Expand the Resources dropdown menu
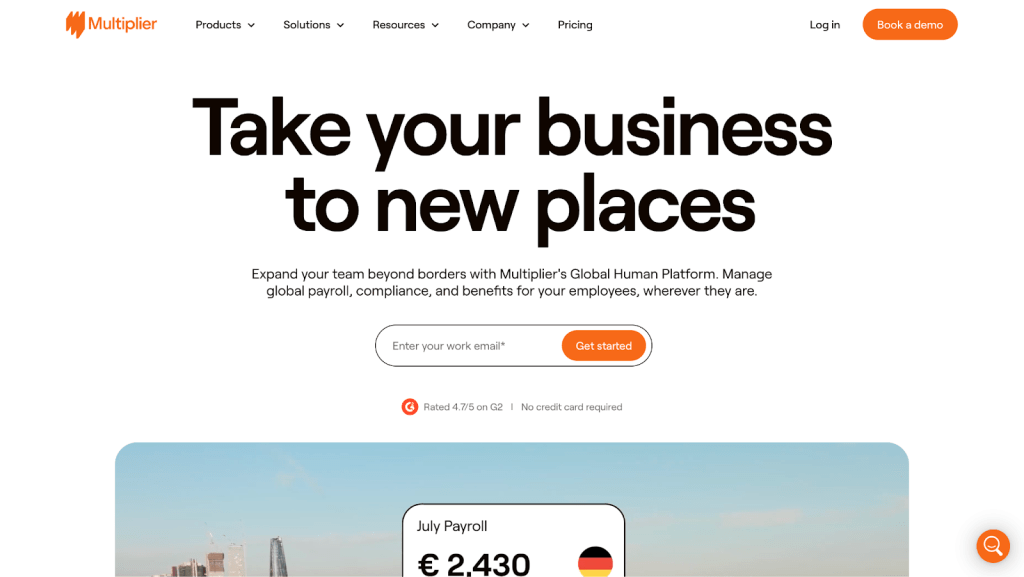Image resolution: width=1024 pixels, height=577 pixels. click(x=406, y=25)
